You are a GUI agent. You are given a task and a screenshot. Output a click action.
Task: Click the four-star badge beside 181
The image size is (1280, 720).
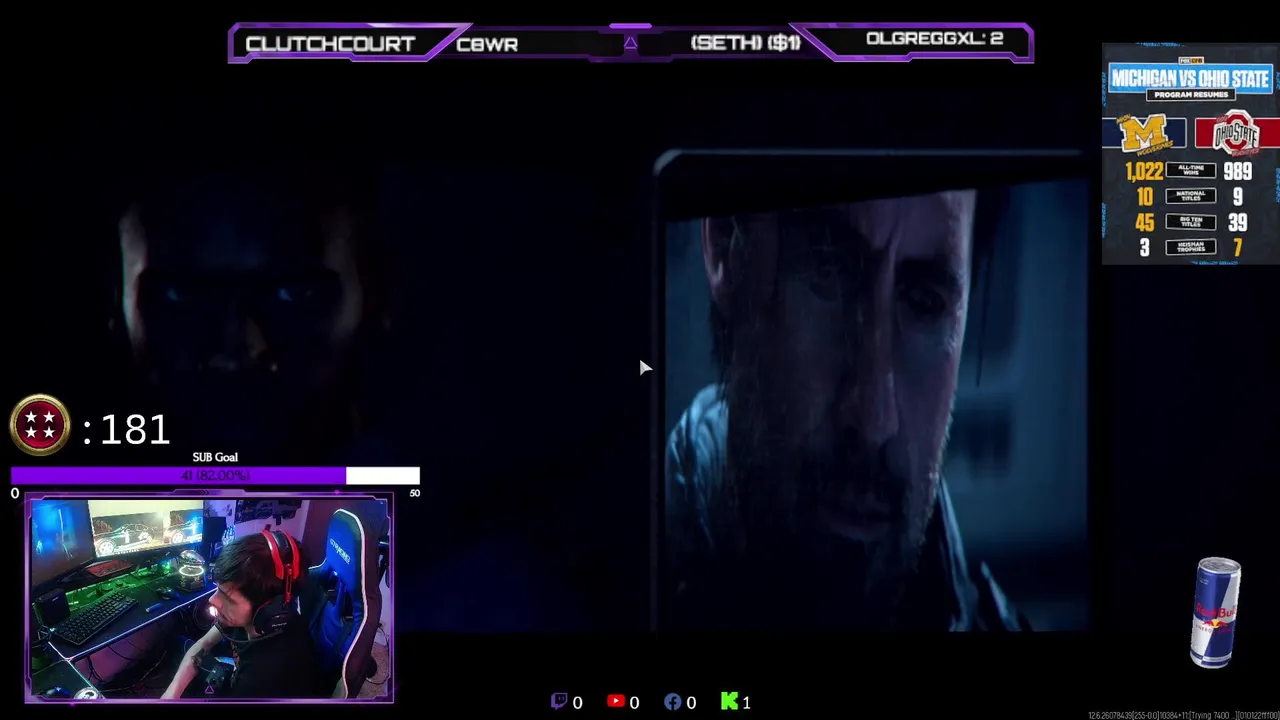[40, 425]
